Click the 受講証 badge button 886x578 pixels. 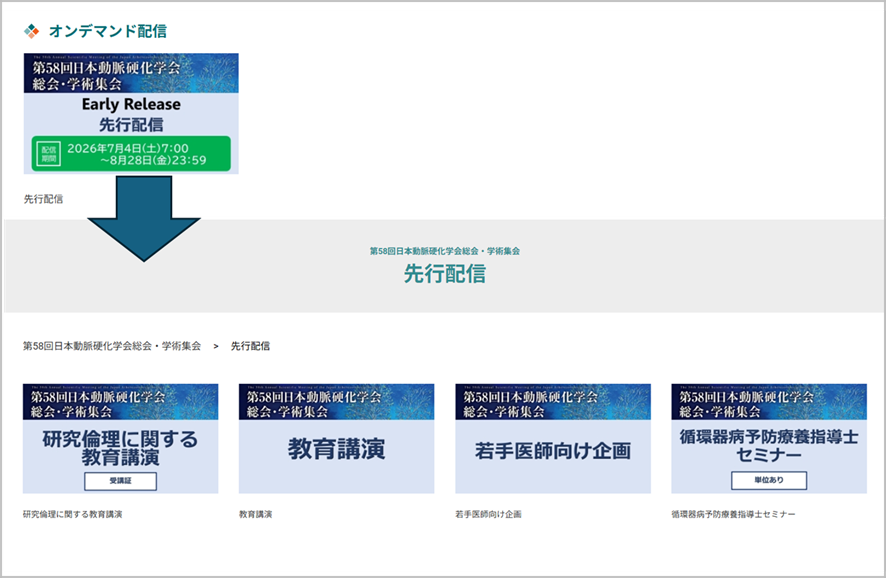(x=120, y=481)
